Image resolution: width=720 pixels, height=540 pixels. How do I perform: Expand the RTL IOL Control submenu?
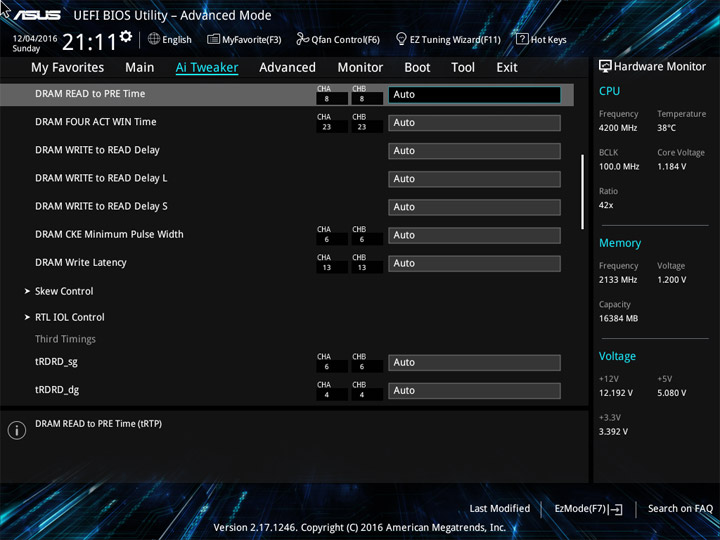coord(69,317)
